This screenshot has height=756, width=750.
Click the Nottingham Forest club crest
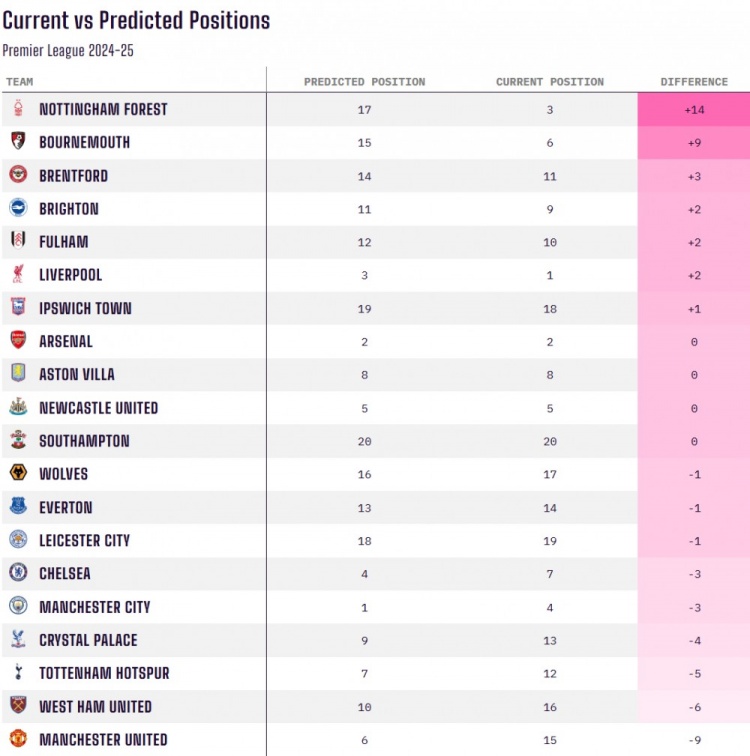pyautogui.click(x=18, y=109)
